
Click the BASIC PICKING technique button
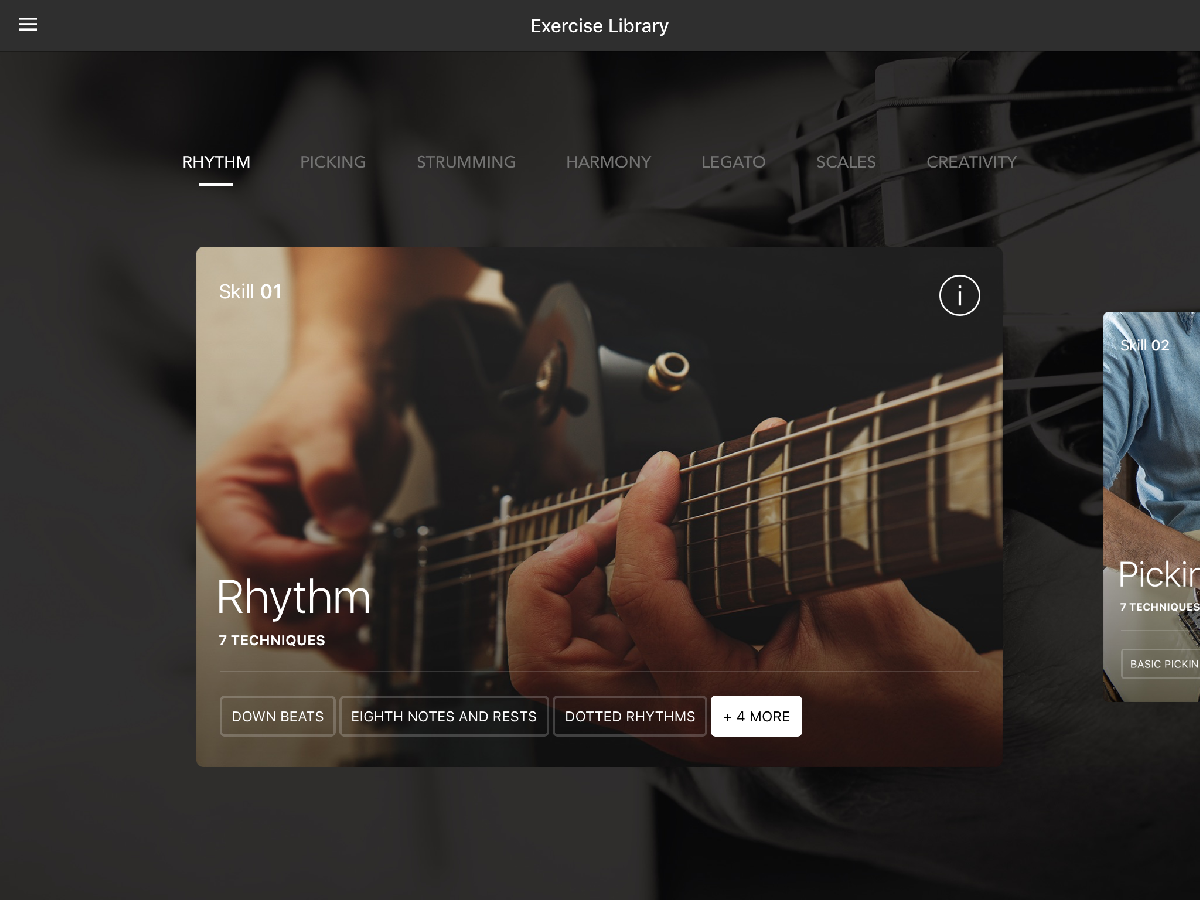(x=1161, y=664)
